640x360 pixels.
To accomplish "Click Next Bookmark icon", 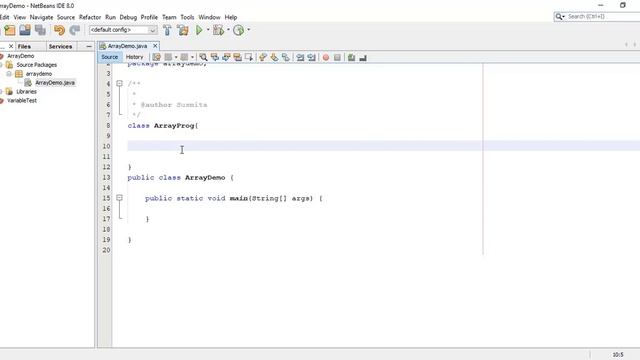I will tap(274, 58).
